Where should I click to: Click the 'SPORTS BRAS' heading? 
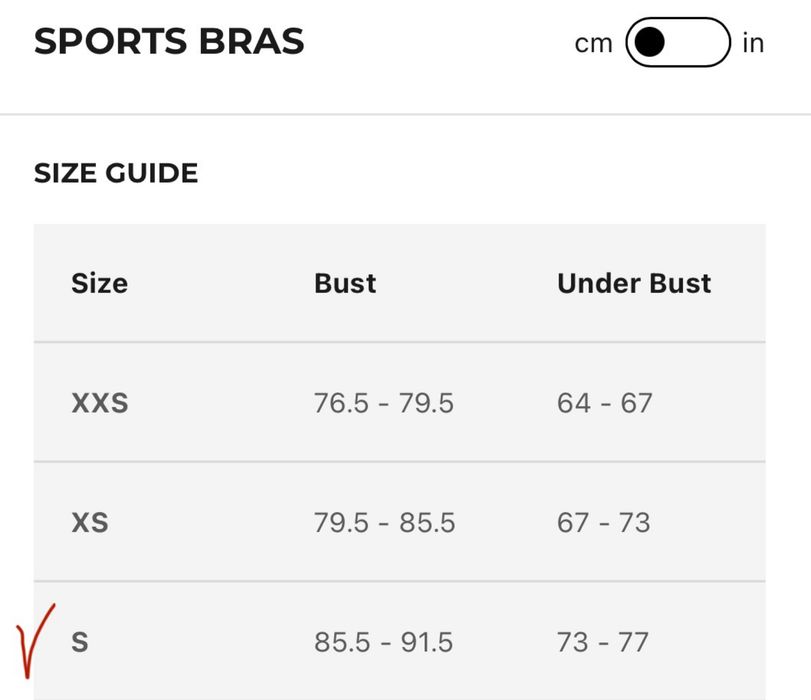tap(169, 41)
